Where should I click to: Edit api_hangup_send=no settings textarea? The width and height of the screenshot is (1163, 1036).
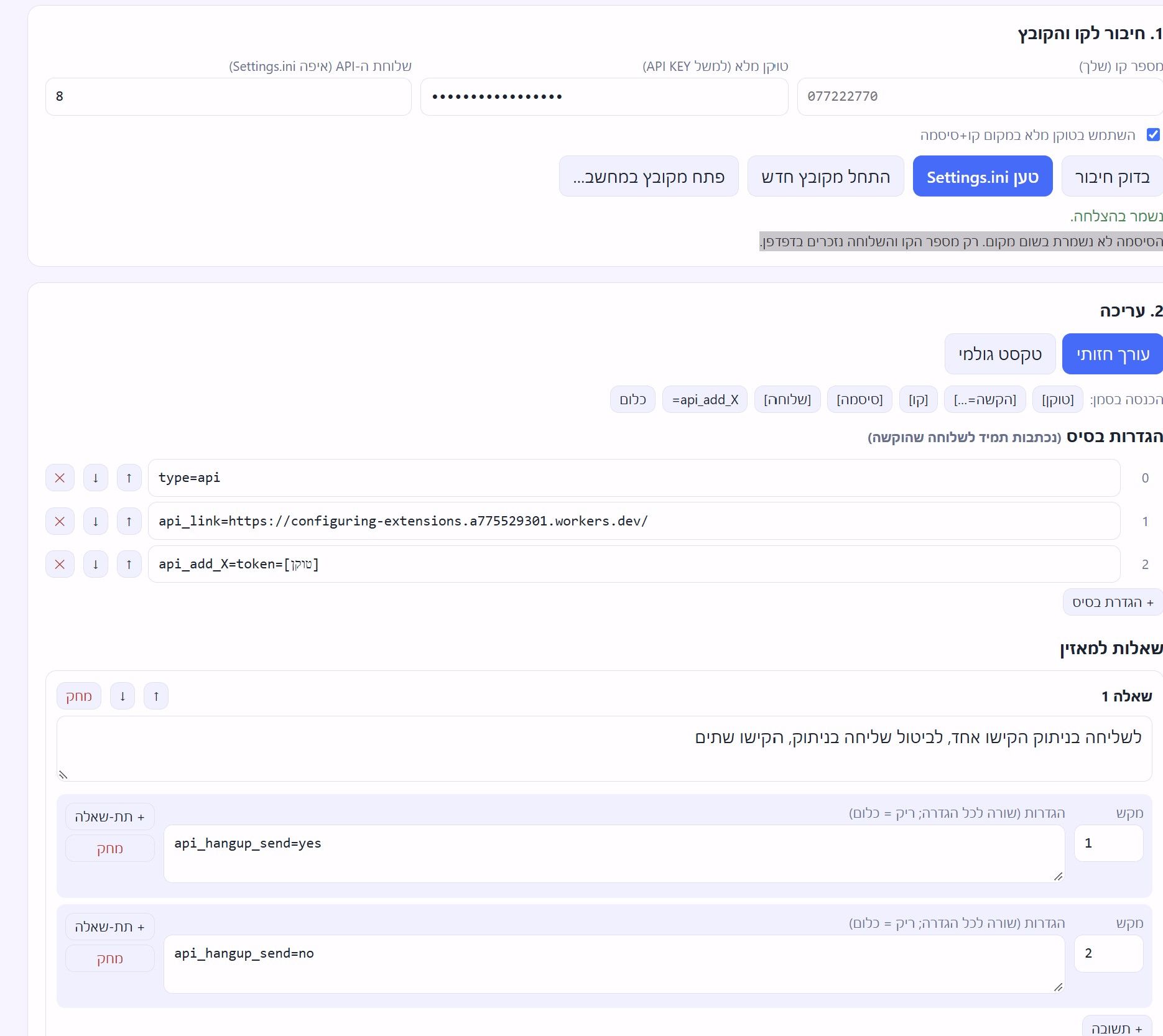[x=614, y=964]
